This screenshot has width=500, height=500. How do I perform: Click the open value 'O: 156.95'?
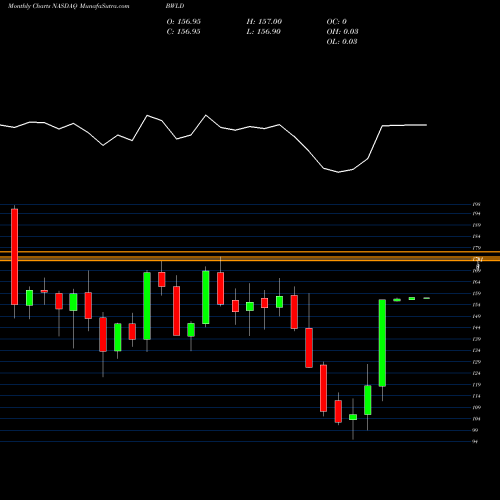[184, 21]
